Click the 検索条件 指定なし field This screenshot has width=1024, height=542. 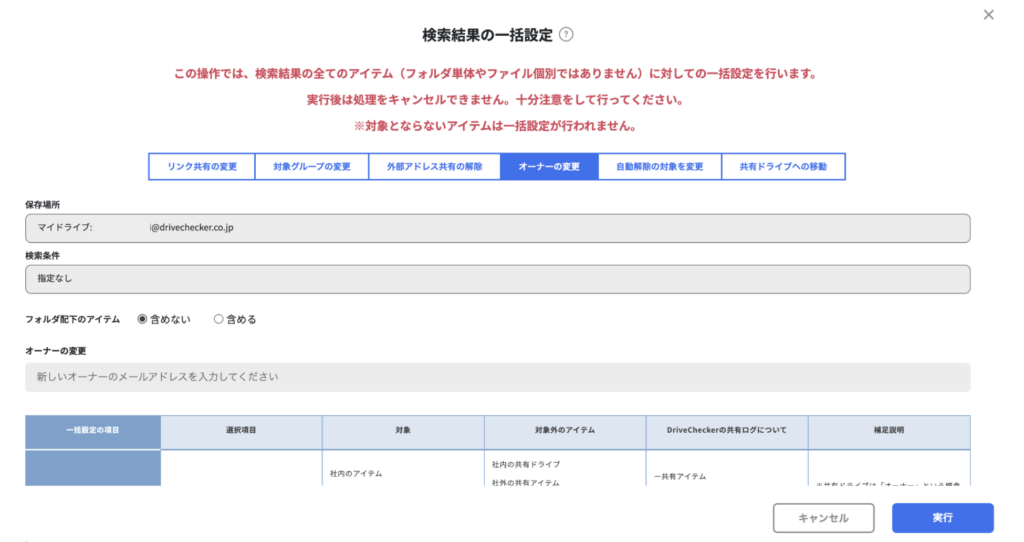(x=498, y=279)
